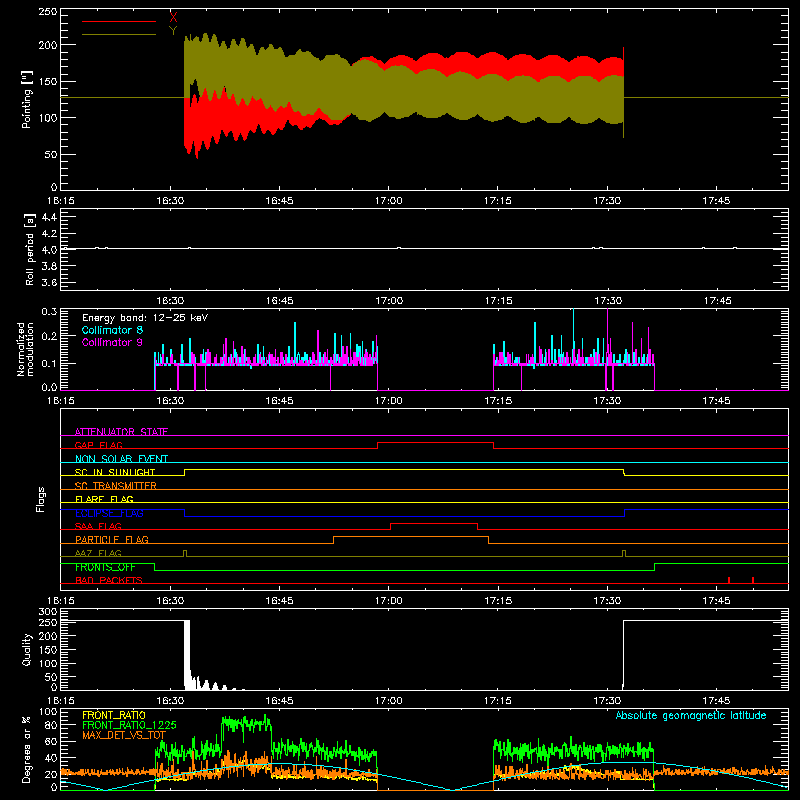Click the Degrees or % axis title

point(27,750)
